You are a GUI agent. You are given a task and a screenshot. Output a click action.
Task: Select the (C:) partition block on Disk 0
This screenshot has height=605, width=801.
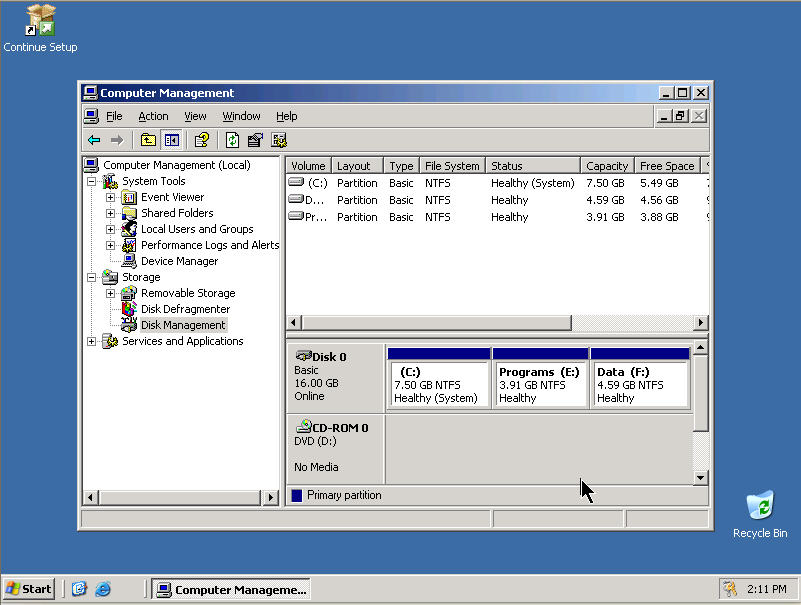click(439, 379)
